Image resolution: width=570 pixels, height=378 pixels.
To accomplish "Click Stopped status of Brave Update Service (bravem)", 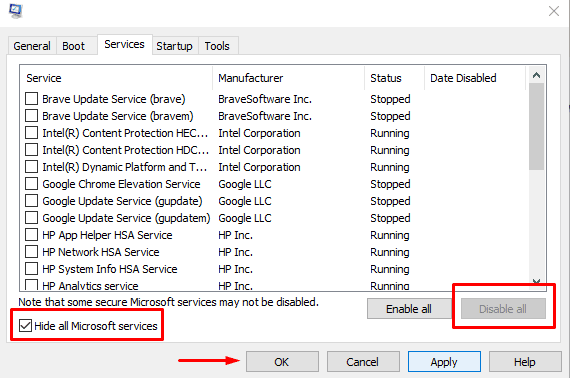I will point(390,116).
